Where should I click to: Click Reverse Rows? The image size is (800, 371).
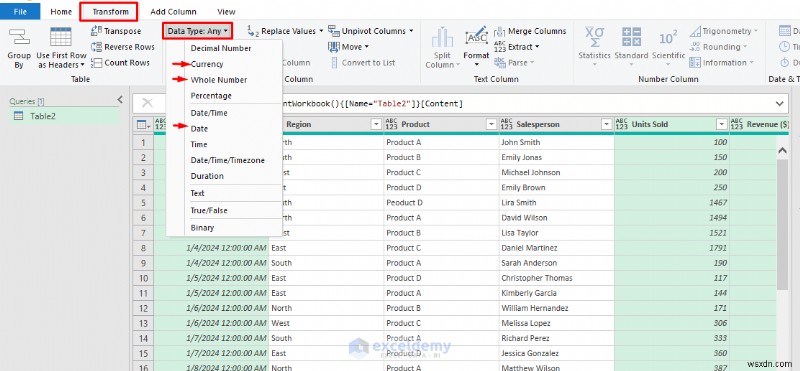click(123, 47)
